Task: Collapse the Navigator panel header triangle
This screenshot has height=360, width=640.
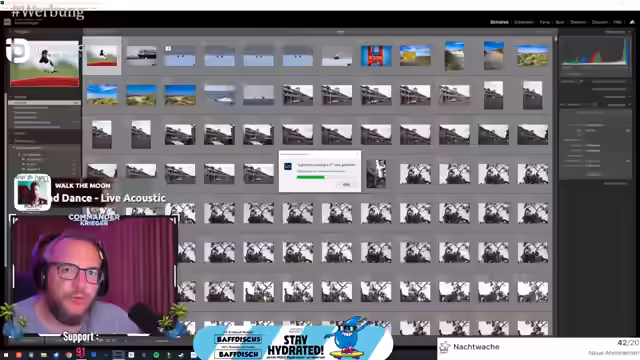Action: tap(11, 31)
